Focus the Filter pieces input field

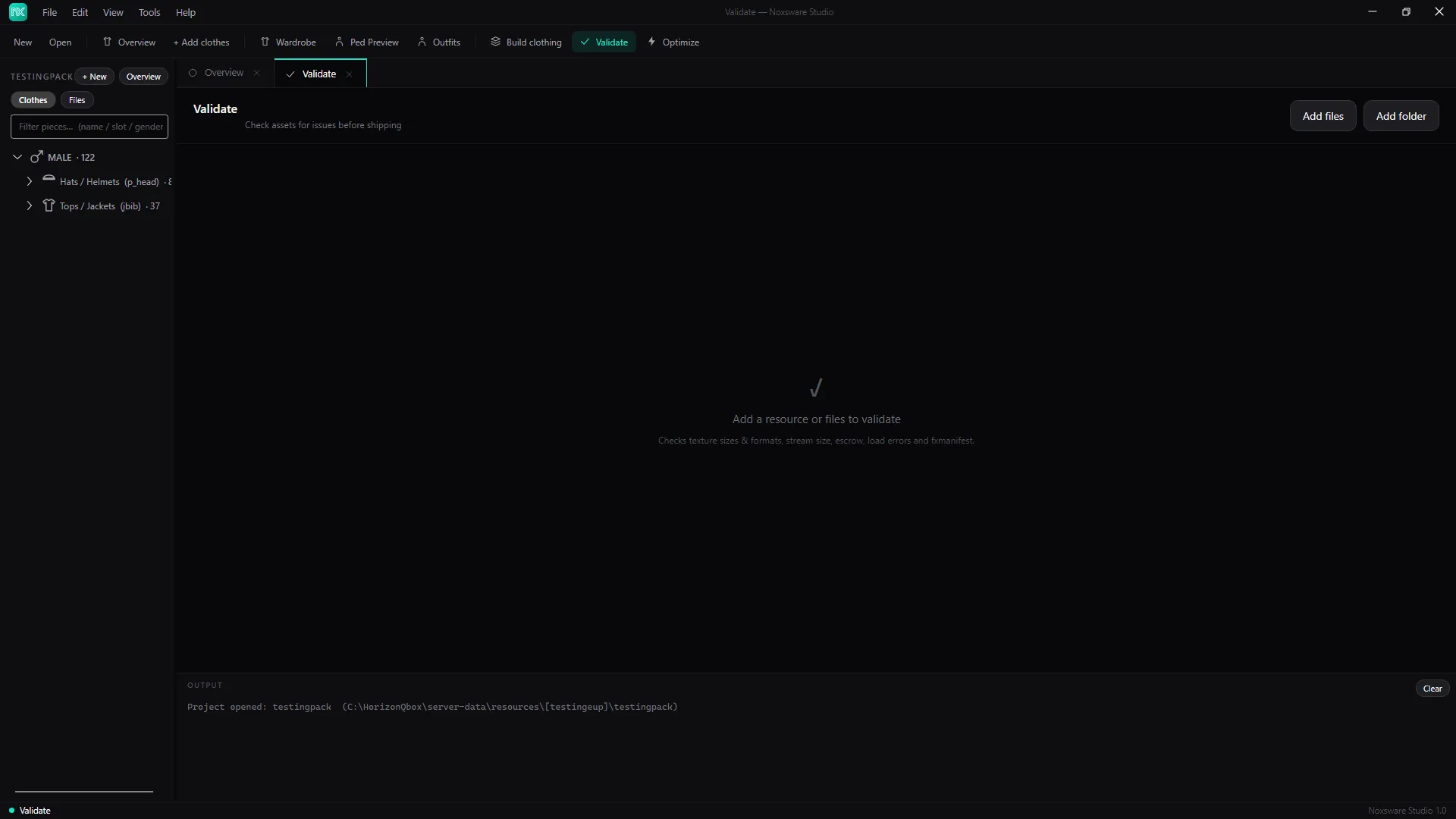(x=89, y=127)
